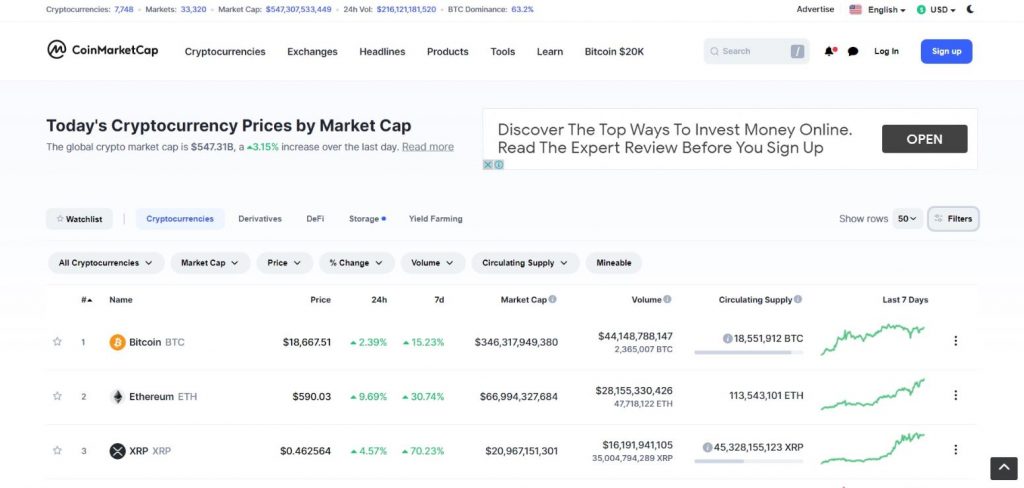Click info icon beside XRP supply
This screenshot has height=488, width=1024.
click(x=707, y=447)
